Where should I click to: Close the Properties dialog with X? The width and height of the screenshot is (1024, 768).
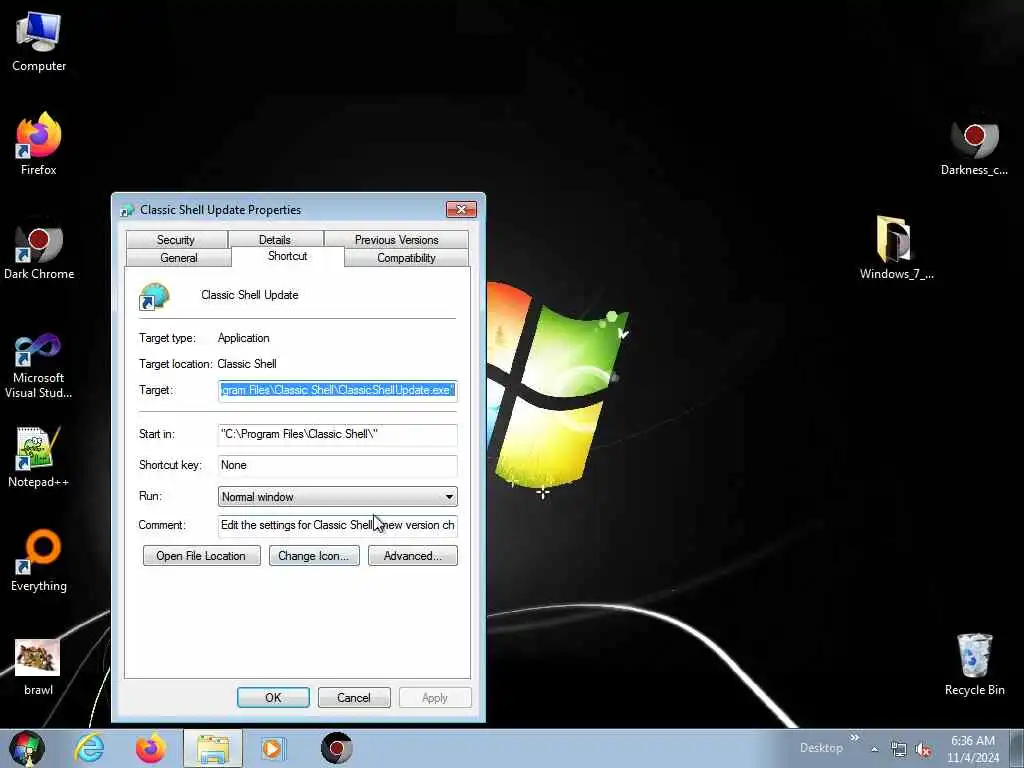tap(461, 209)
